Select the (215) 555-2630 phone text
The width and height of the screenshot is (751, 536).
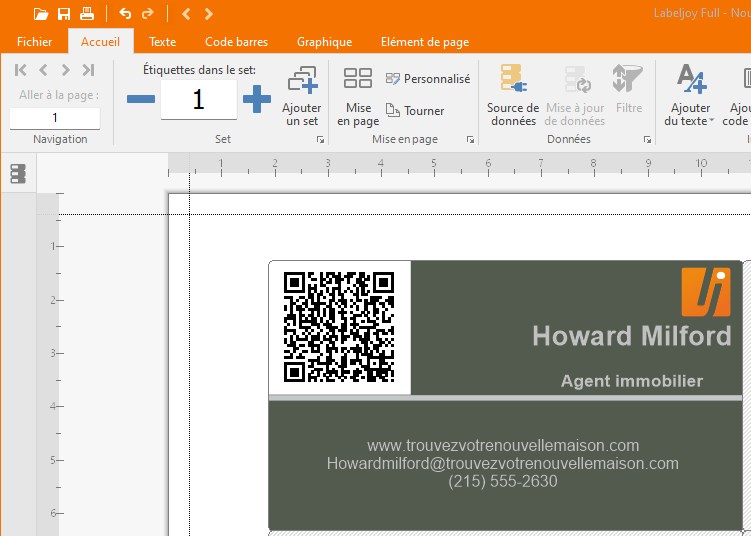coord(503,481)
